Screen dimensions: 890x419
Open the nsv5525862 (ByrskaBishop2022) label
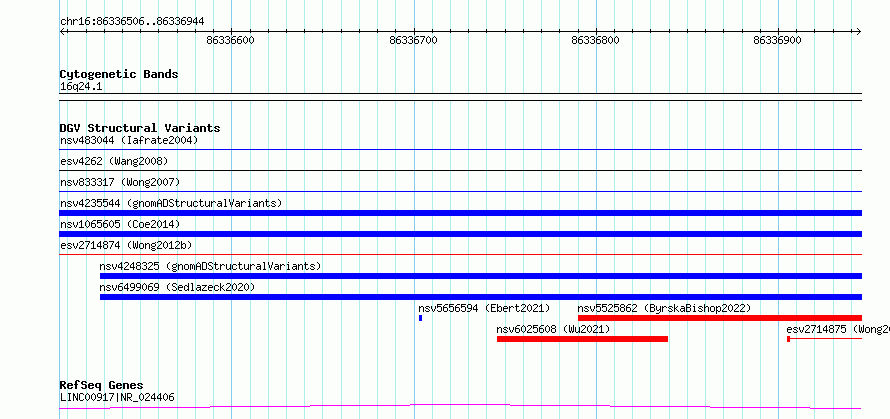664,308
